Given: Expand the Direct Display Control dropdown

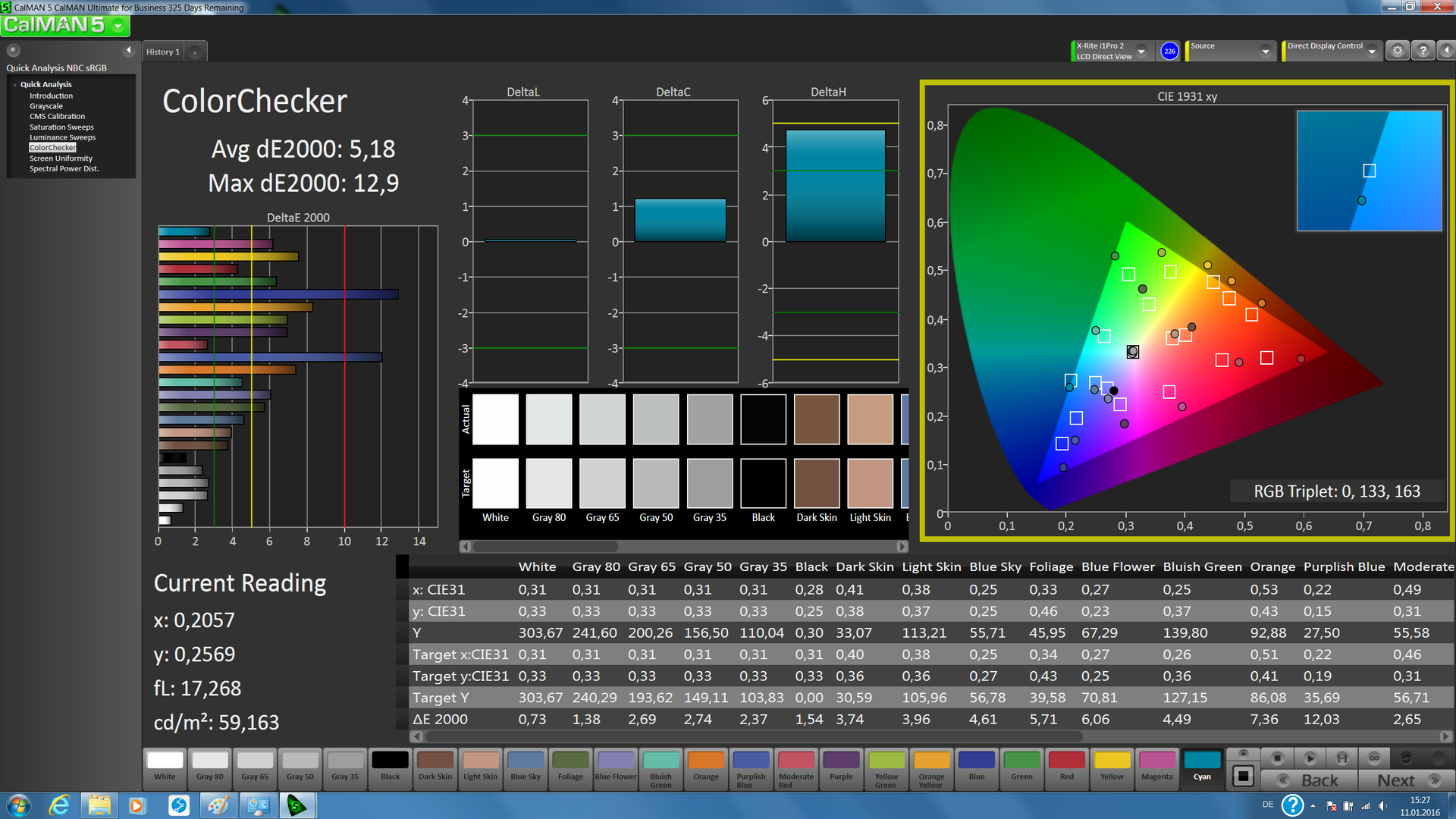Looking at the screenshot, I should coord(1372,51).
